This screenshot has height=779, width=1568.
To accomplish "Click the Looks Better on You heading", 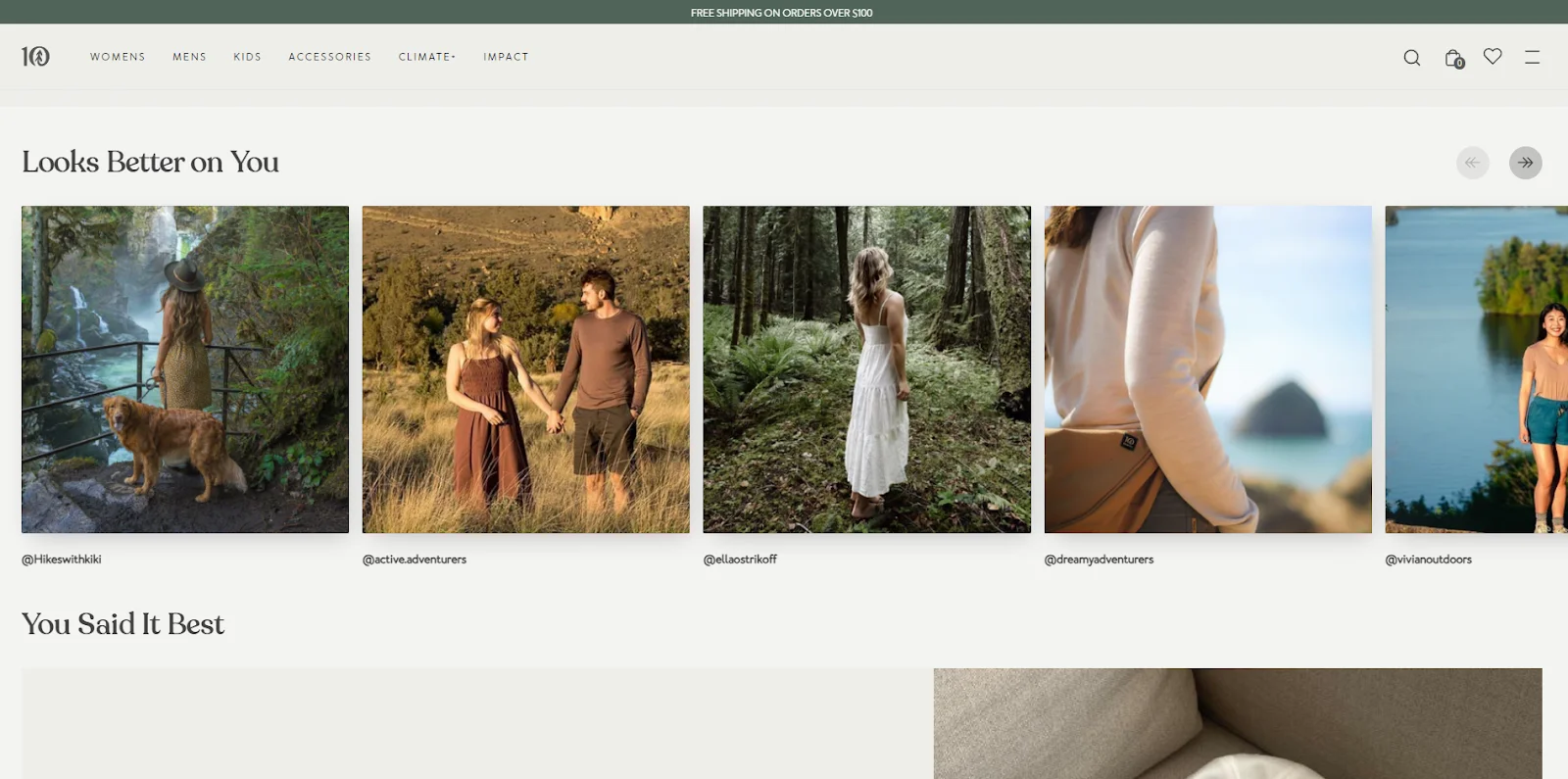I will click(151, 162).
